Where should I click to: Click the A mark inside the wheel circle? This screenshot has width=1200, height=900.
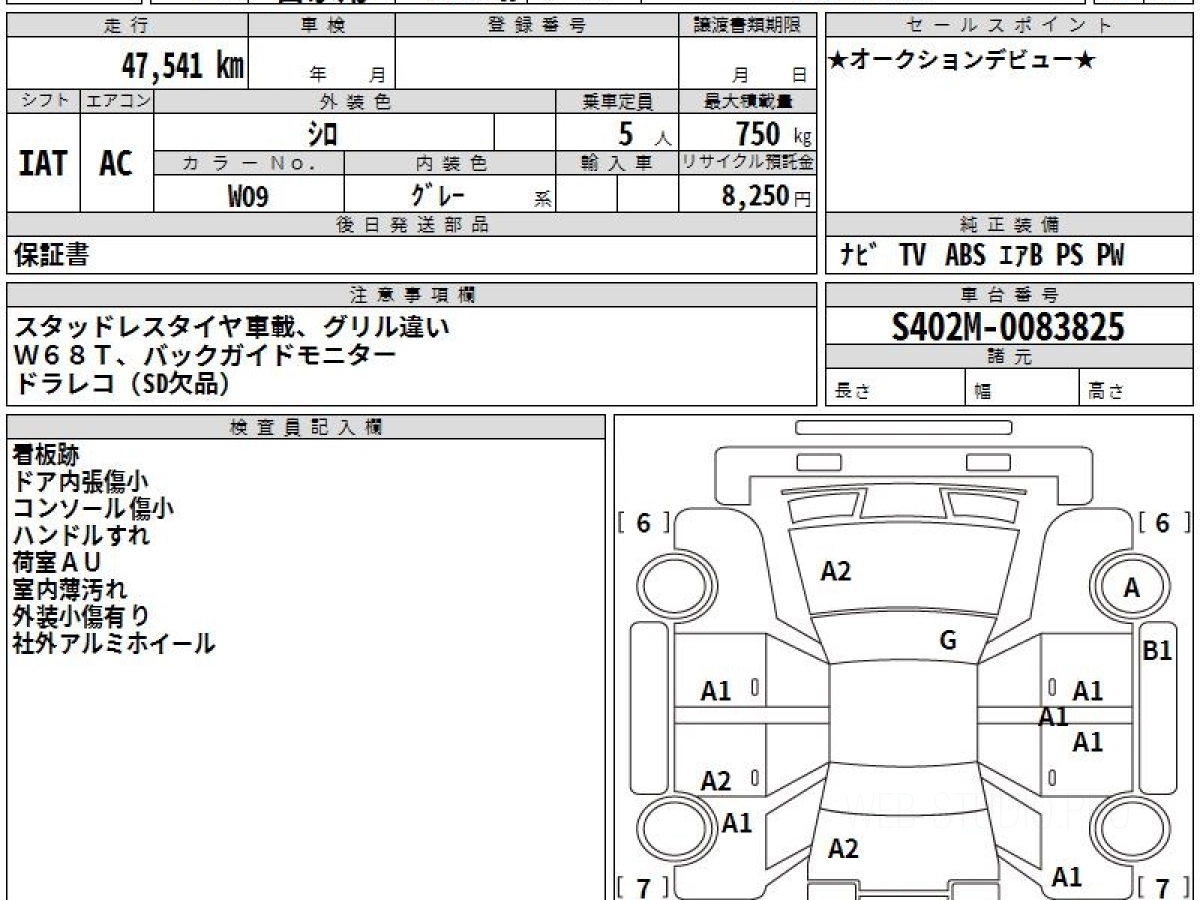click(1132, 589)
